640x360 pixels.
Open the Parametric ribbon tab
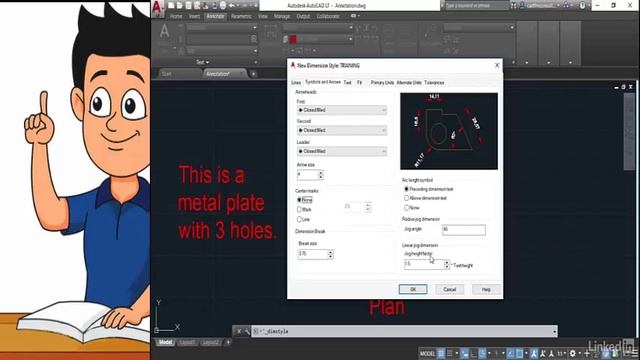click(x=241, y=16)
